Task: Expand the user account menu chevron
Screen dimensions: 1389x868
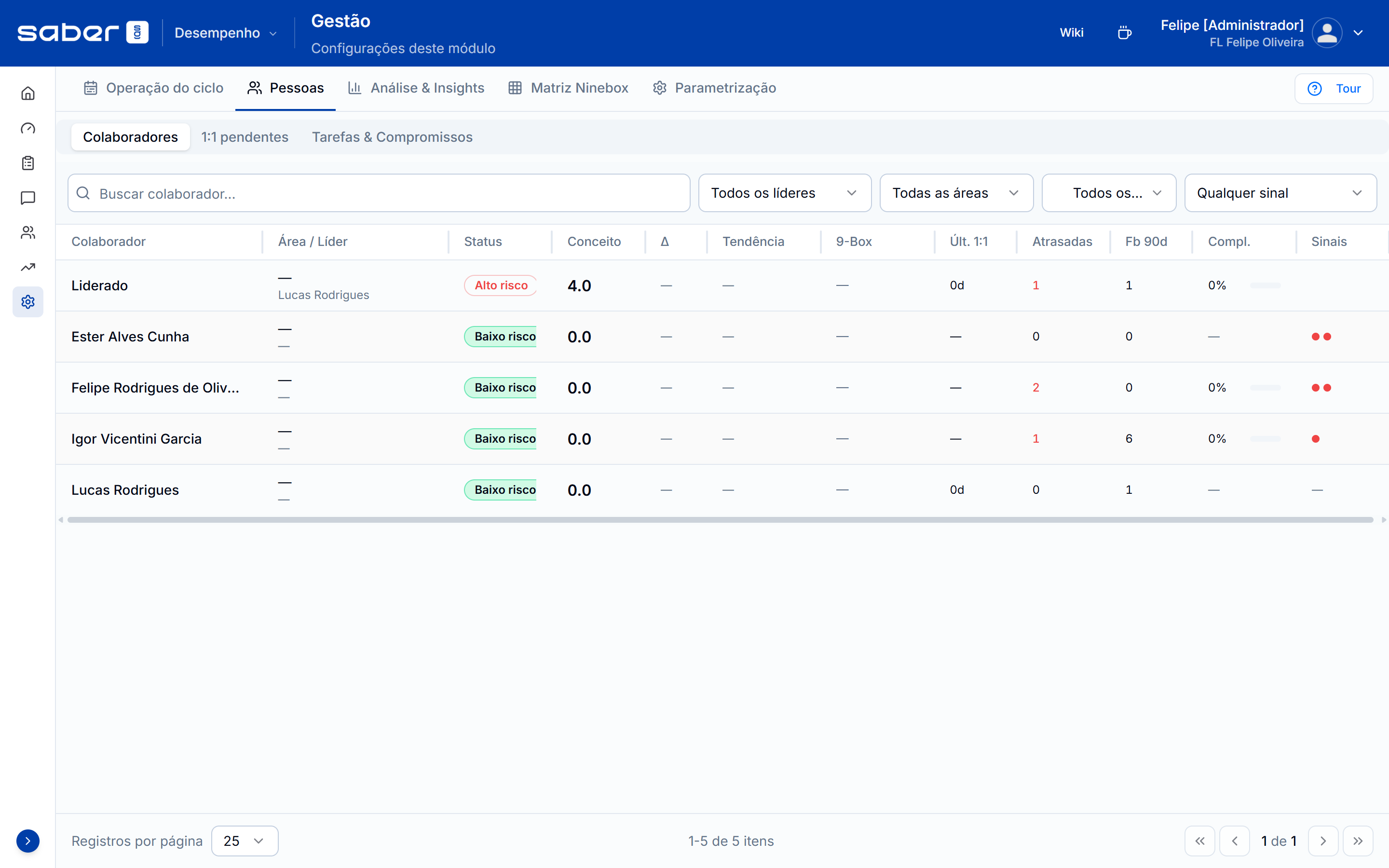Action: 1358,33
